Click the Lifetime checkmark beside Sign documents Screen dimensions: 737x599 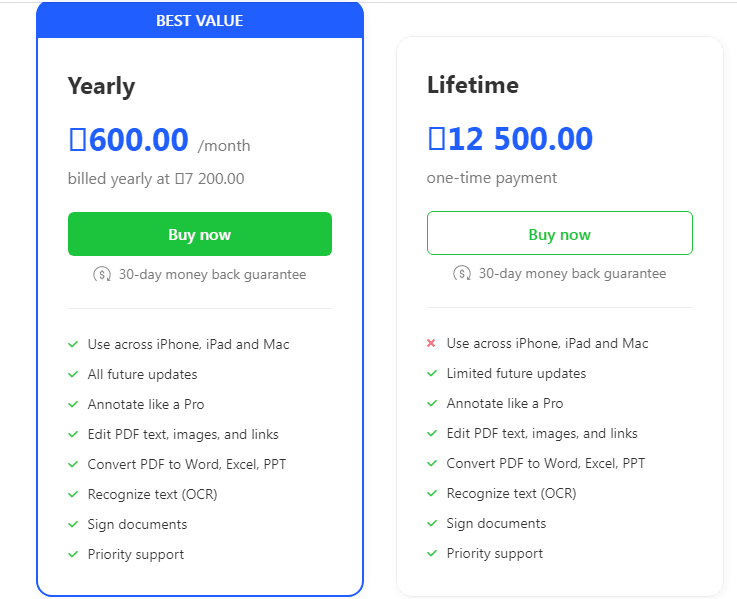[432, 523]
